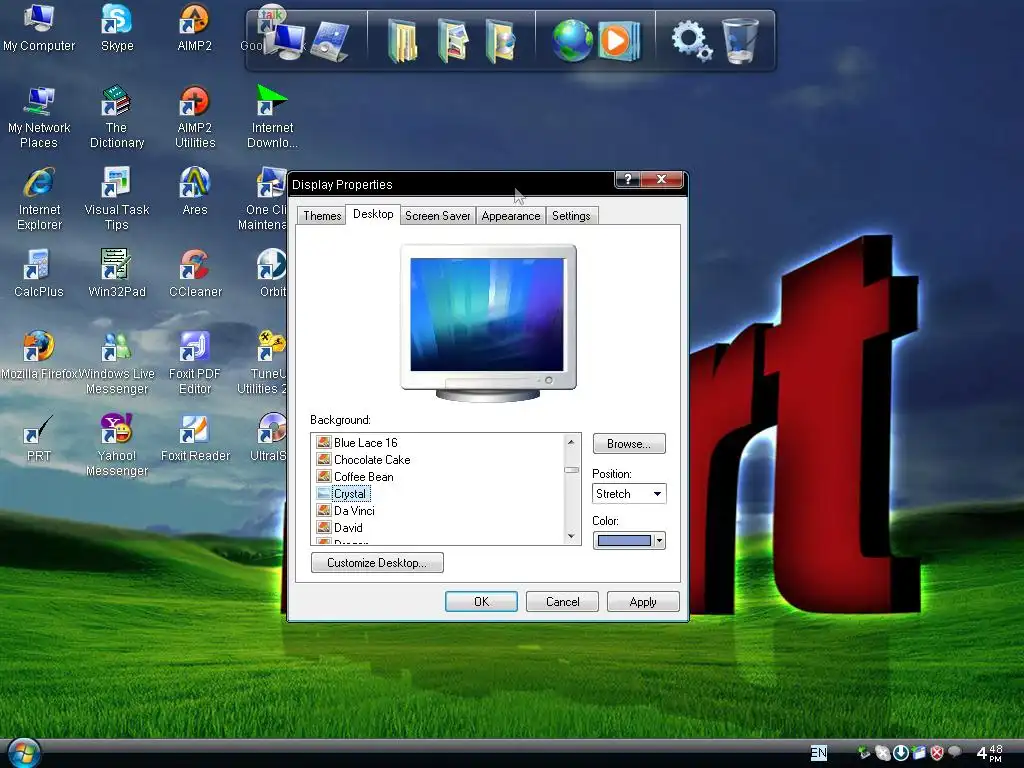The image size is (1024, 768).
Task: Click the computer monitor icon in the dock
Action: point(287,41)
